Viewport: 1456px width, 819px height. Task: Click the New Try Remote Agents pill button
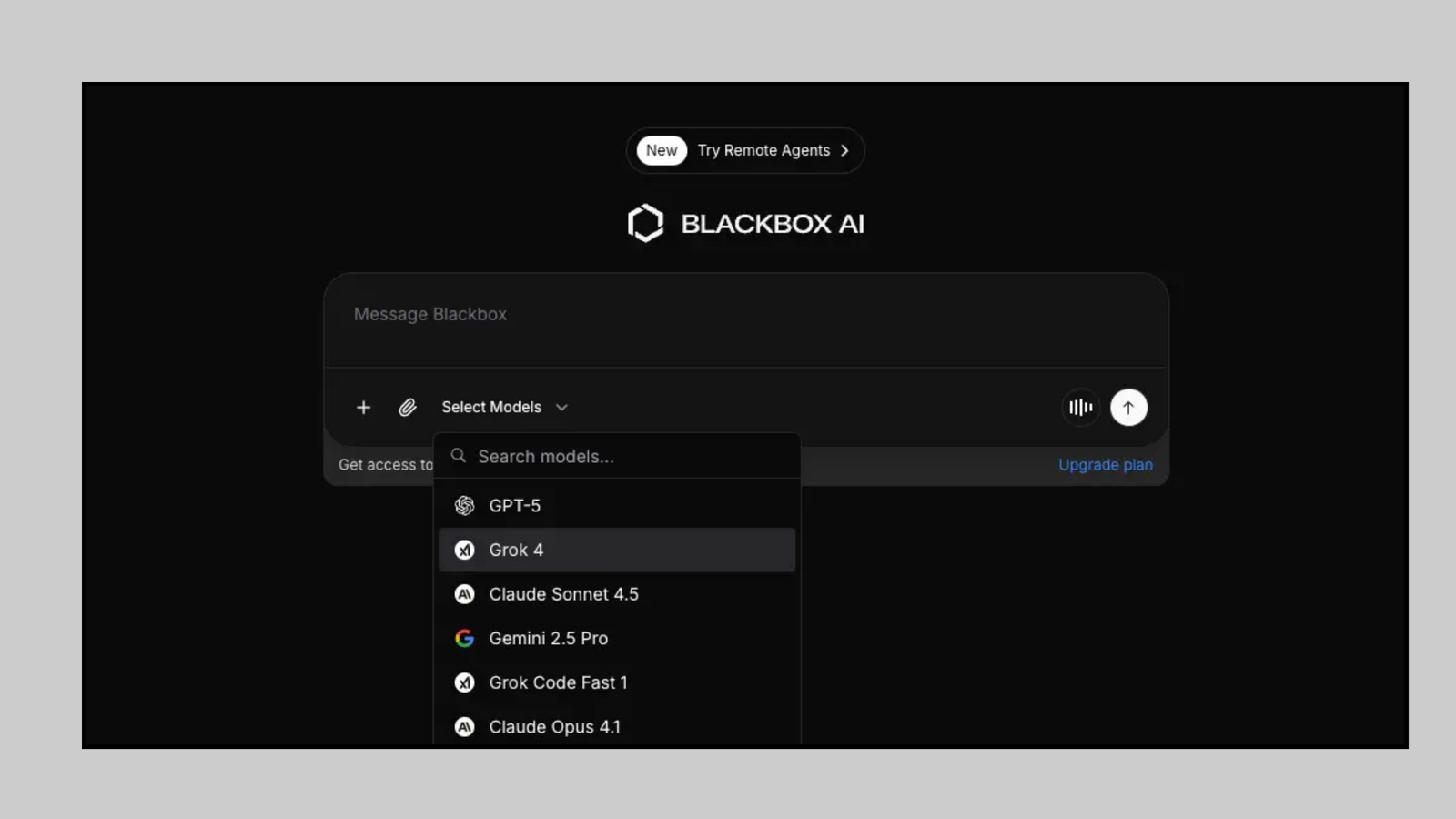click(x=744, y=150)
